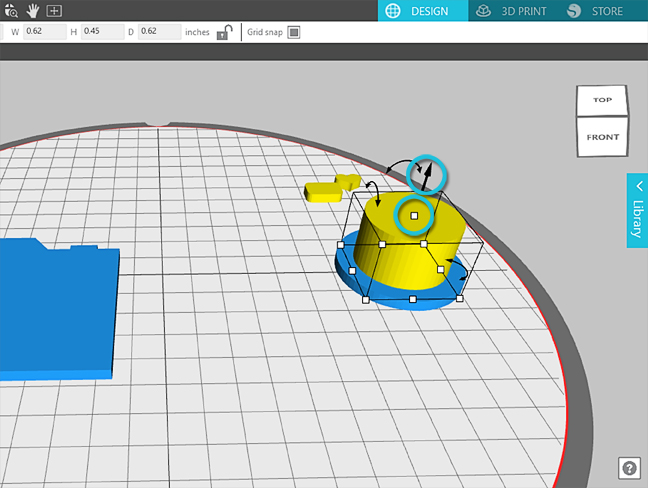Click the D depth field

click(160, 31)
